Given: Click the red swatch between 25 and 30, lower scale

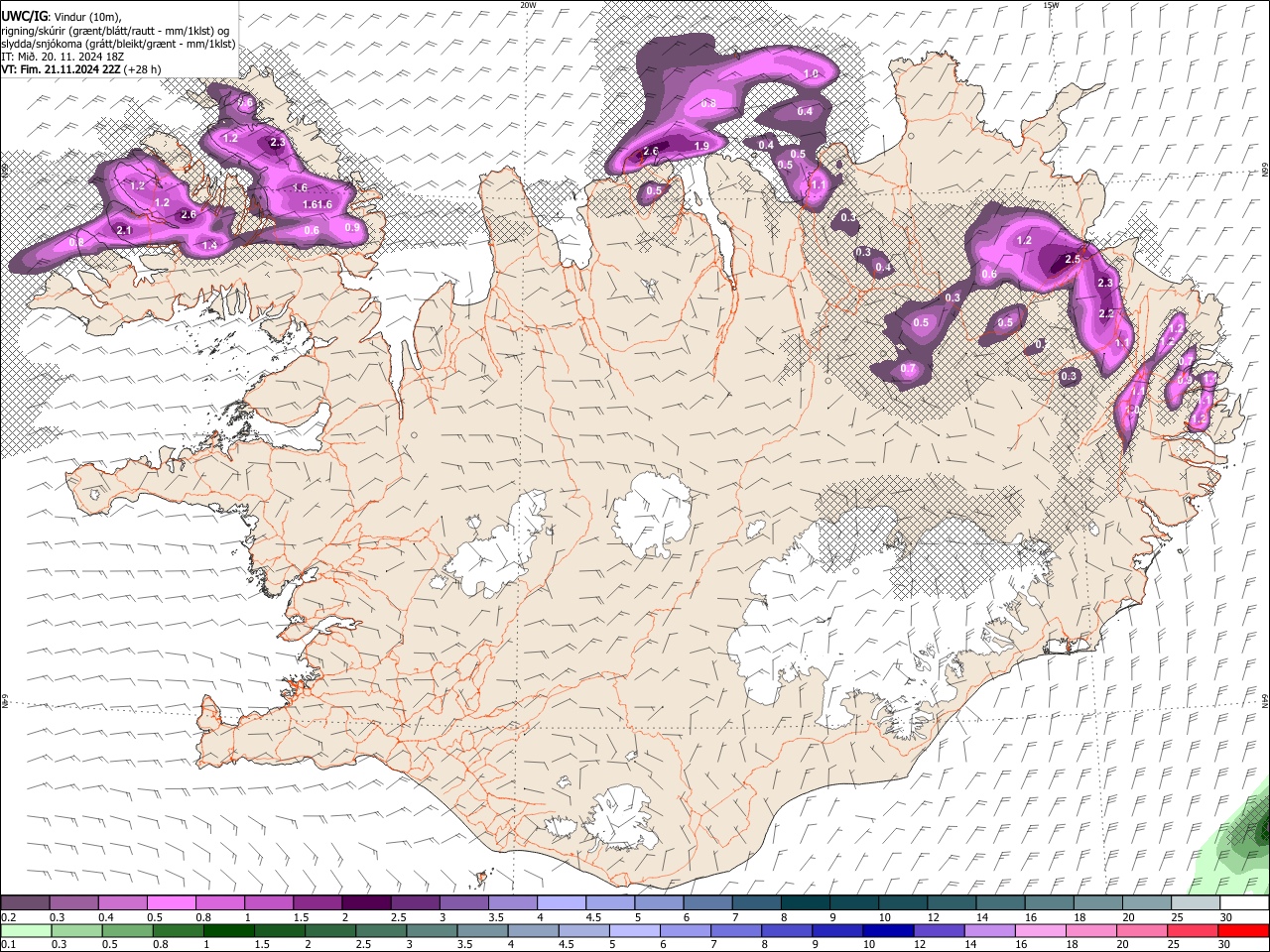Looking at the screenshot, I should coord(1193,930).
